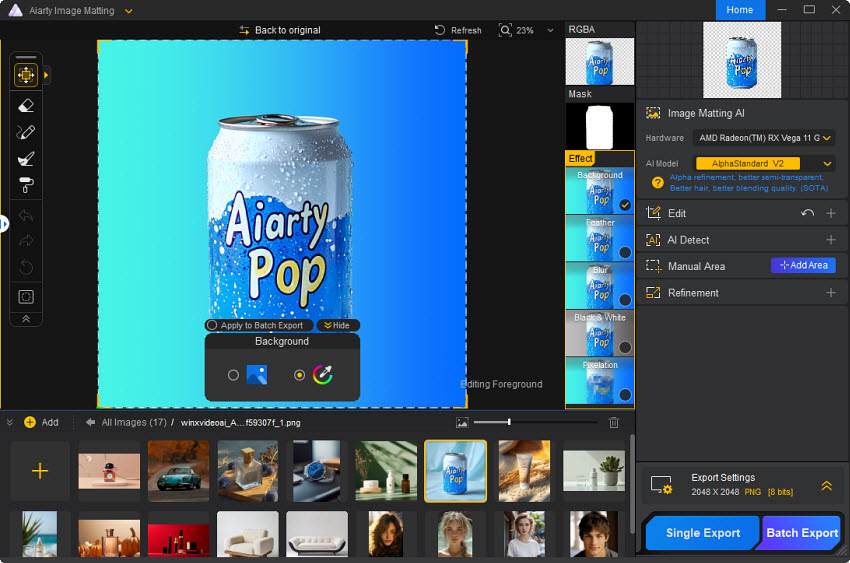Click the Edit undo arrow icon
The width and height of the screenshot is (850, 563).
coord(808,213)
